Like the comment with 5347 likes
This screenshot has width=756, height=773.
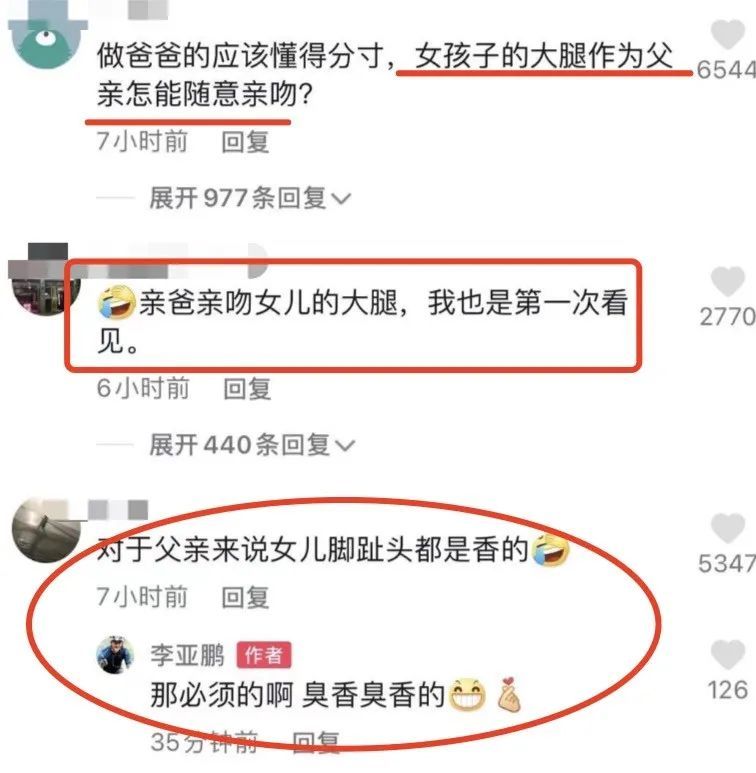click(x=727, y=528)
